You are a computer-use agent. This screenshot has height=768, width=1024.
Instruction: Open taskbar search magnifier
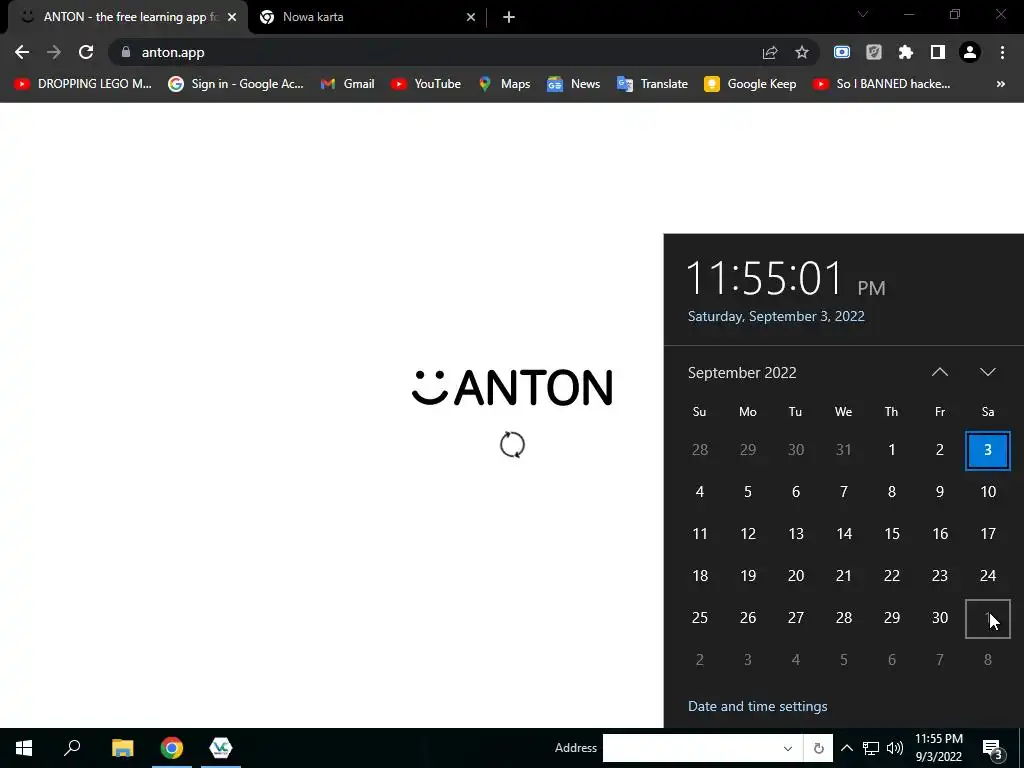pos(72,748)
